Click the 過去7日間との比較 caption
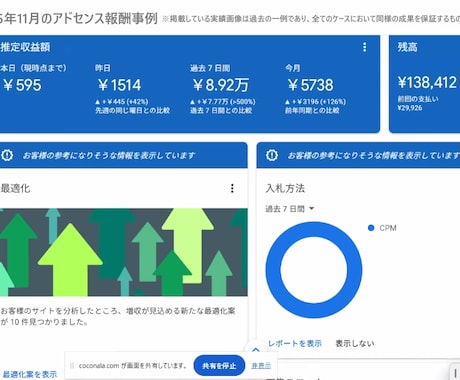Viewport: 460px width, 380px height. [x=221, y=110]
